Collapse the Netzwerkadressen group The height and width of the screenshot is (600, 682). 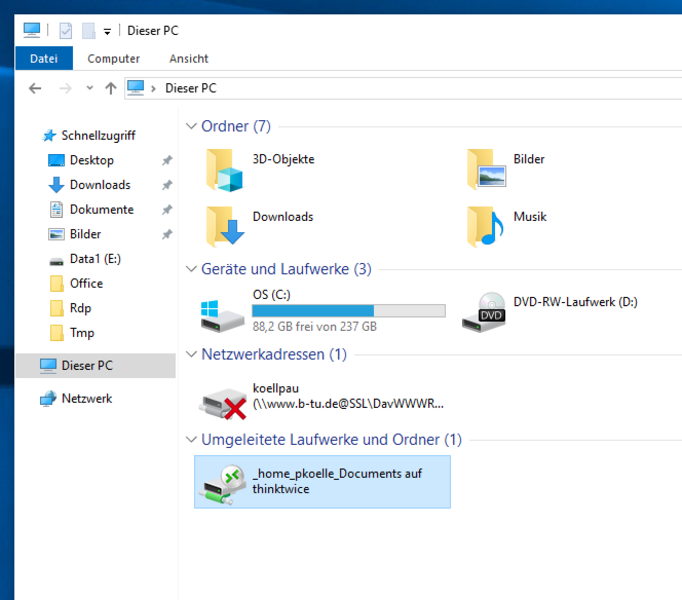pyautogui.click(x=191, y=355)
